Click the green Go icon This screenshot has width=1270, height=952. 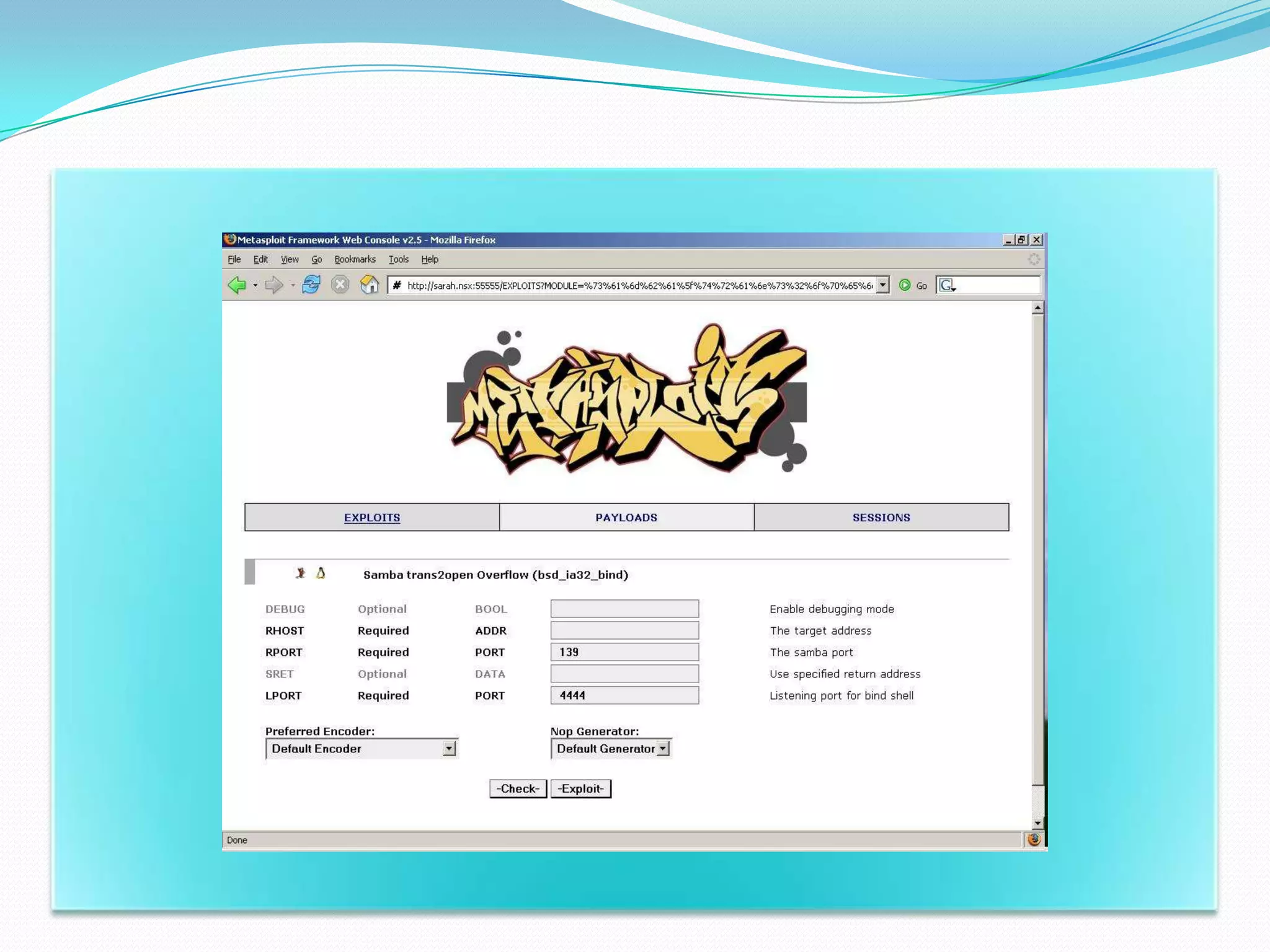[x=905, y=285]
